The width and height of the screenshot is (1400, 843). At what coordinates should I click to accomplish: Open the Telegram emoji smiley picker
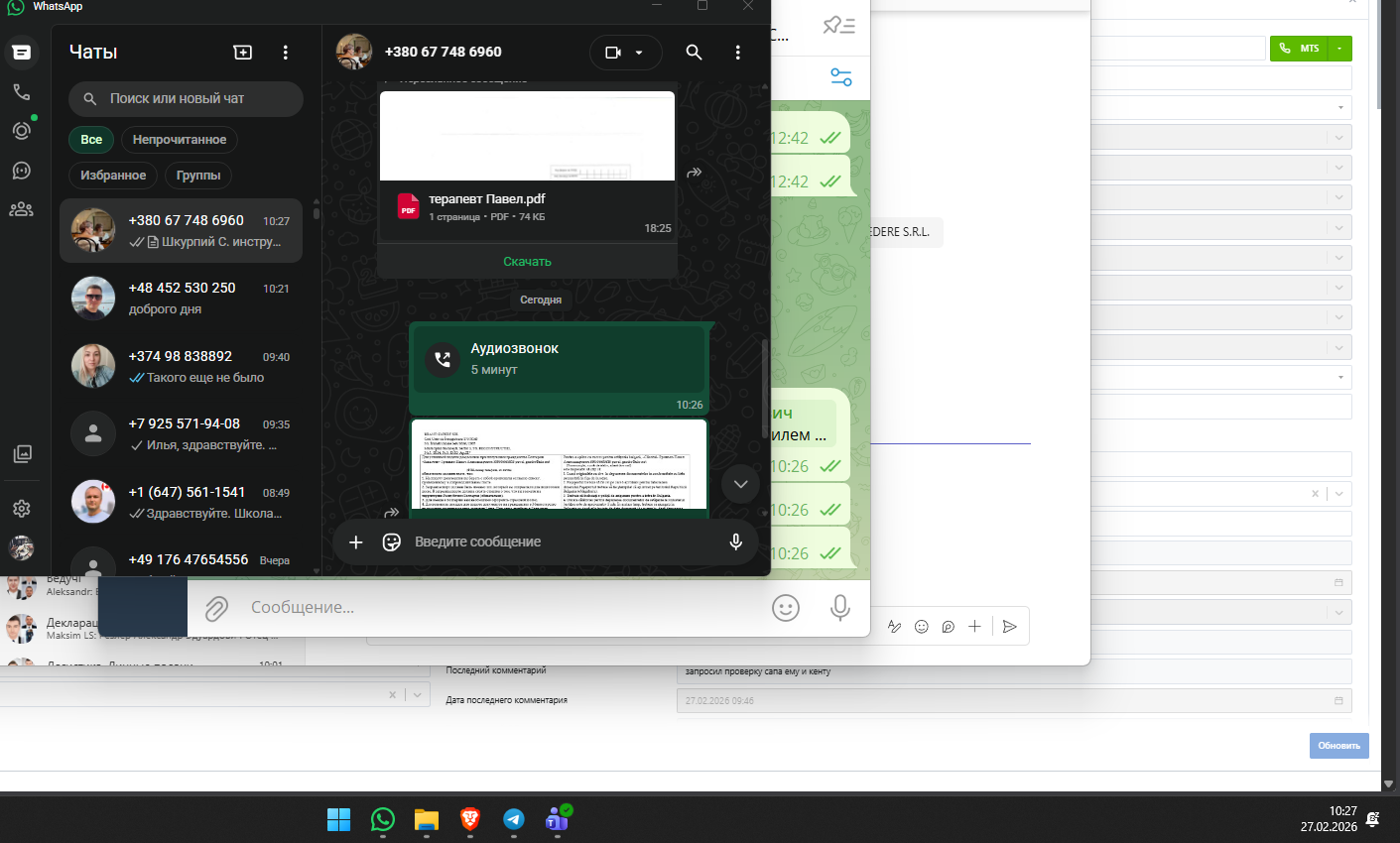pos(786,608)
